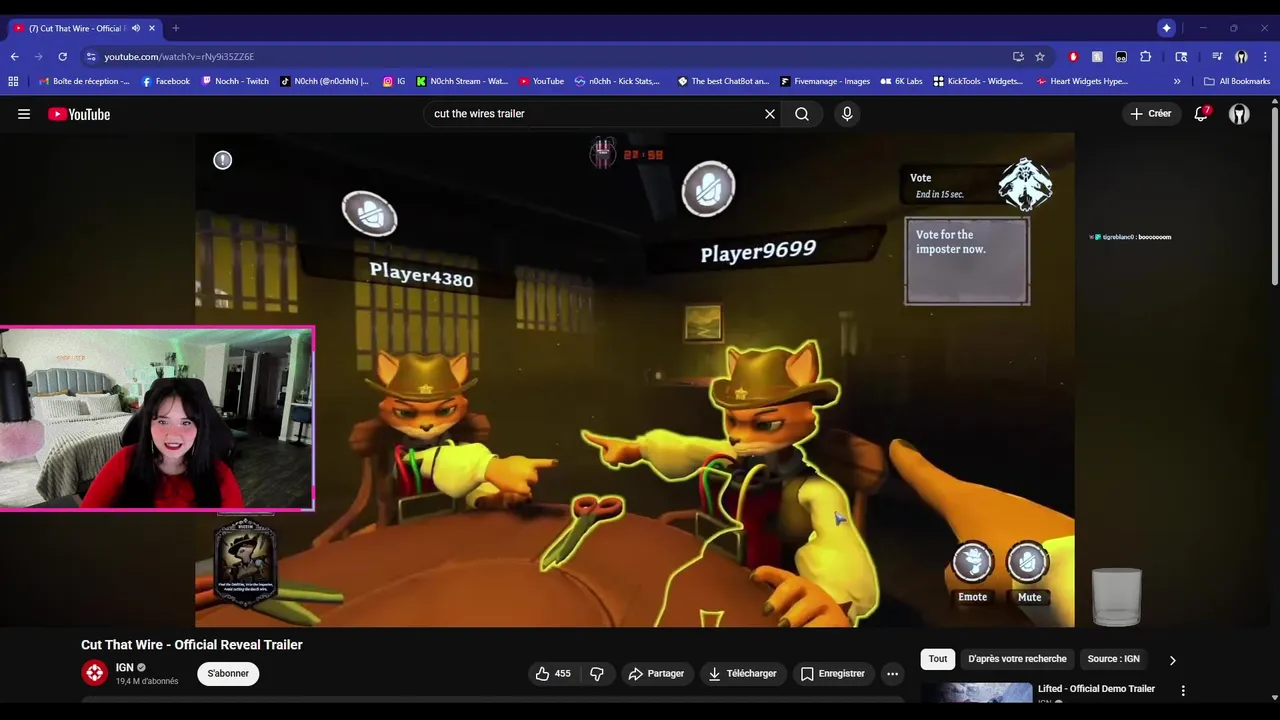Screen dimensions: 1280x720
Task: Run search with the magnifier button
Action: tap(802, 114)
